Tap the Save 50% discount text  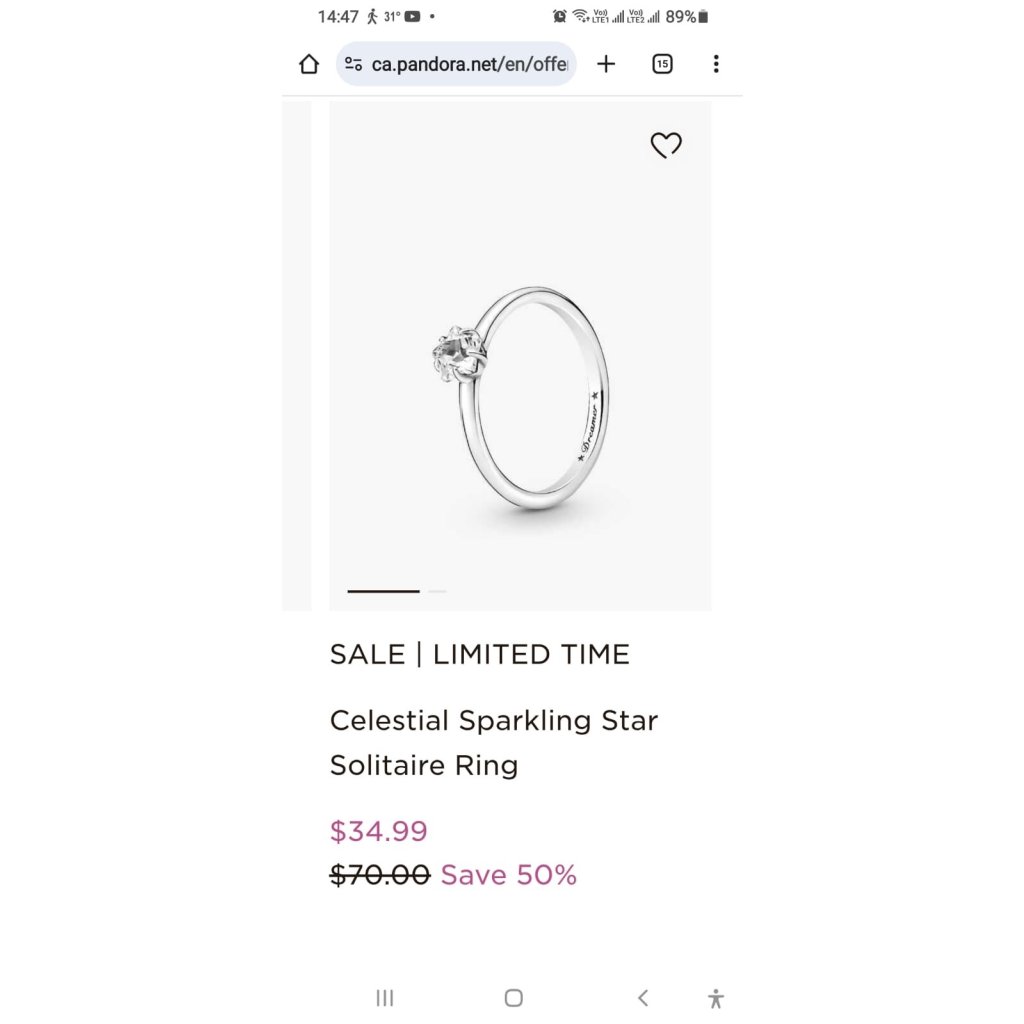pyautogui.click(x=509, y=875)
